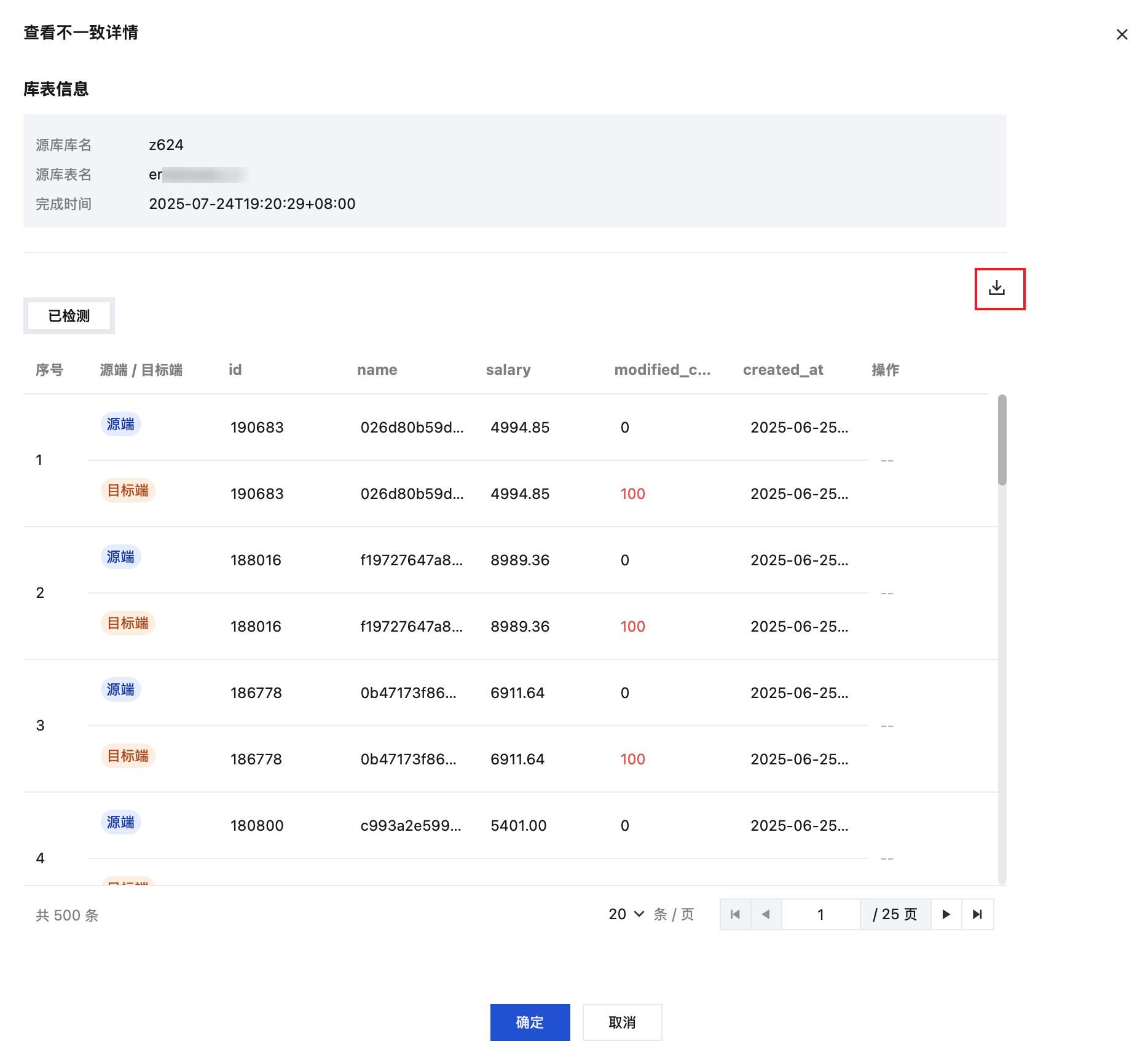1148x1063 pixels.
Task: Click source id 188016 in row 2
Action: (256, 560)
